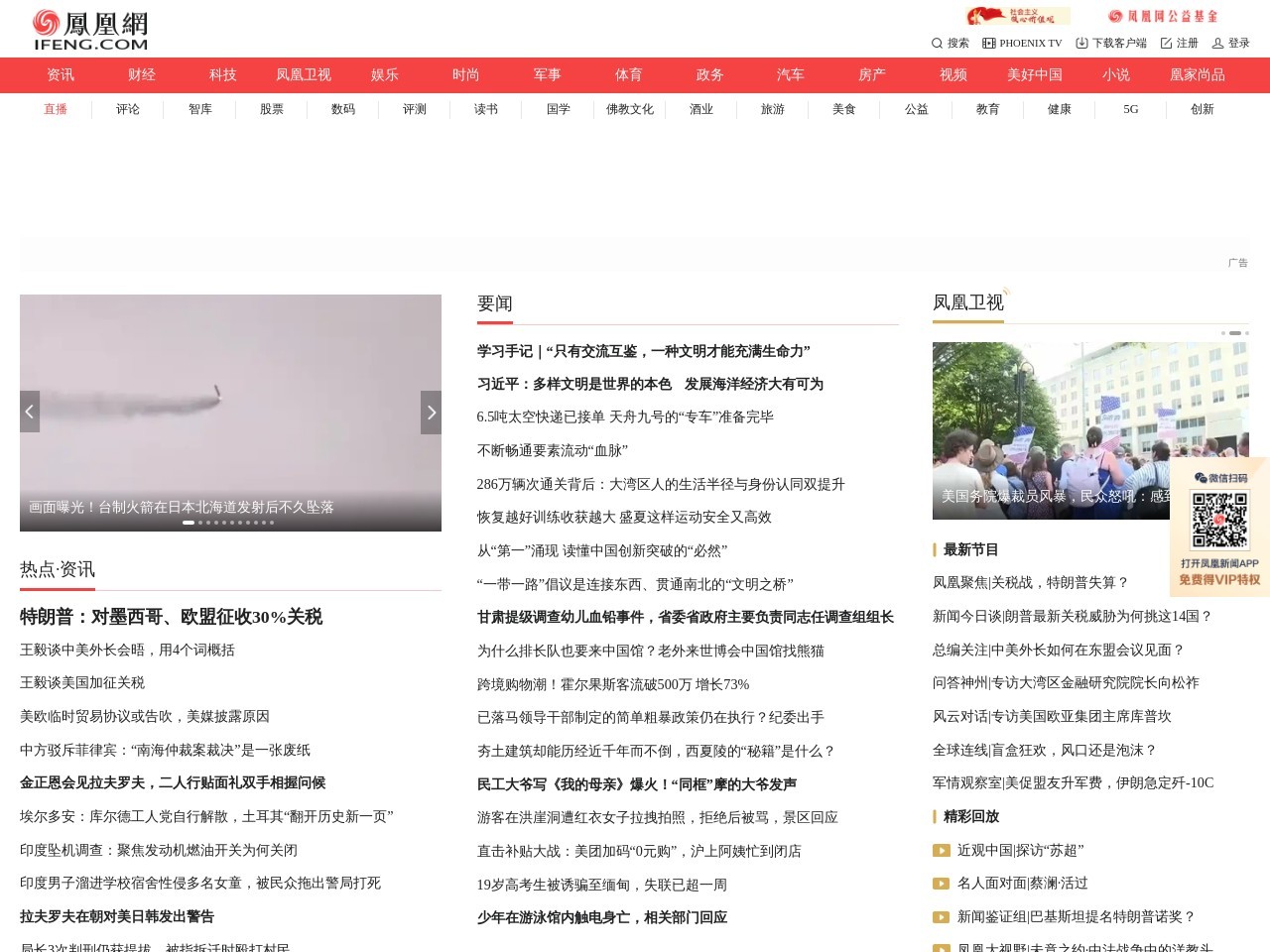The height and width of the screenshot is (952, 1270).
Task: Advance carousel with the right arrow
Action: click(x=431, y=412)
